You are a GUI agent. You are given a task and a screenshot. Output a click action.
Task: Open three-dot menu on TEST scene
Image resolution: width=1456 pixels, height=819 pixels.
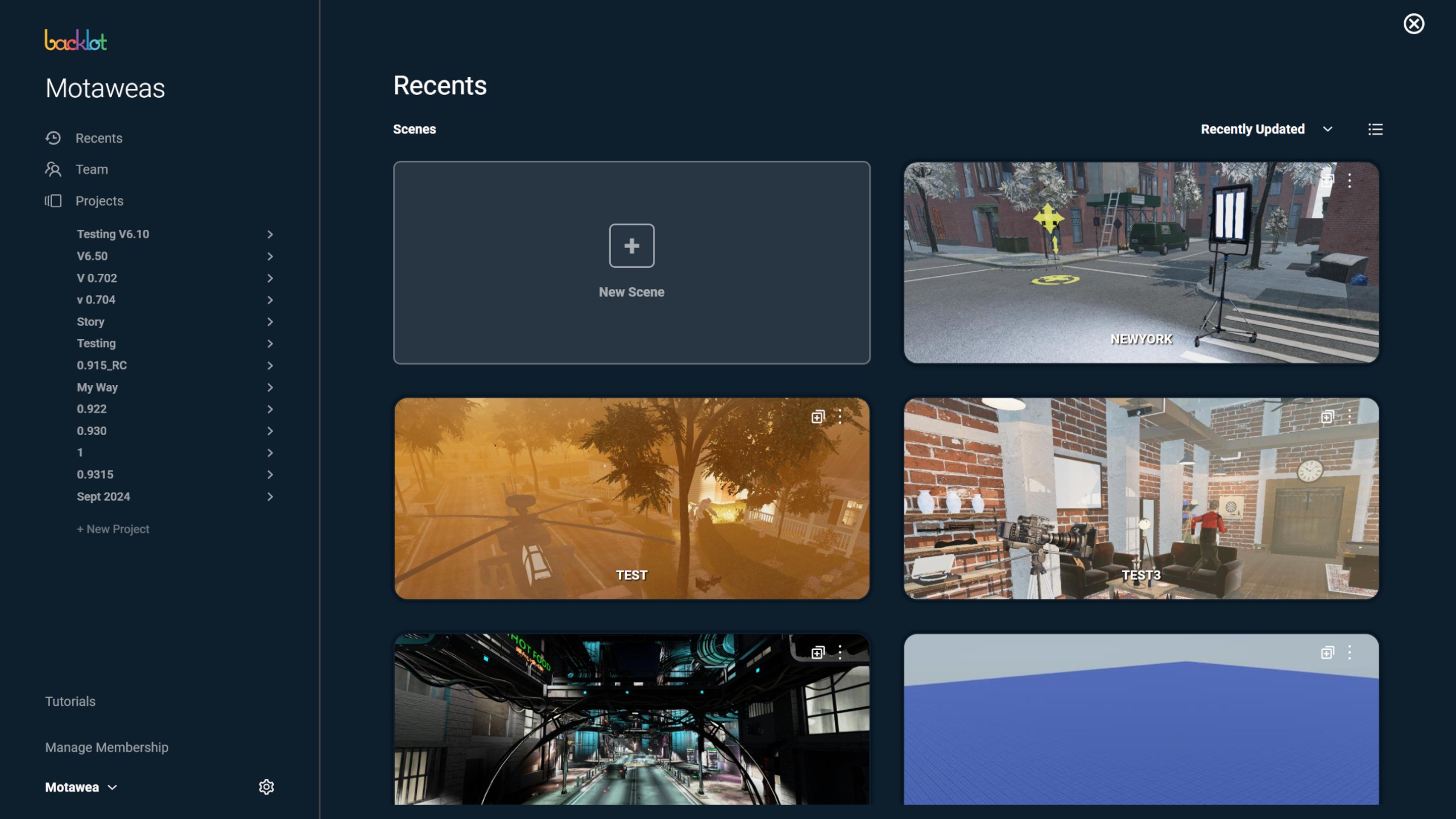840,417
